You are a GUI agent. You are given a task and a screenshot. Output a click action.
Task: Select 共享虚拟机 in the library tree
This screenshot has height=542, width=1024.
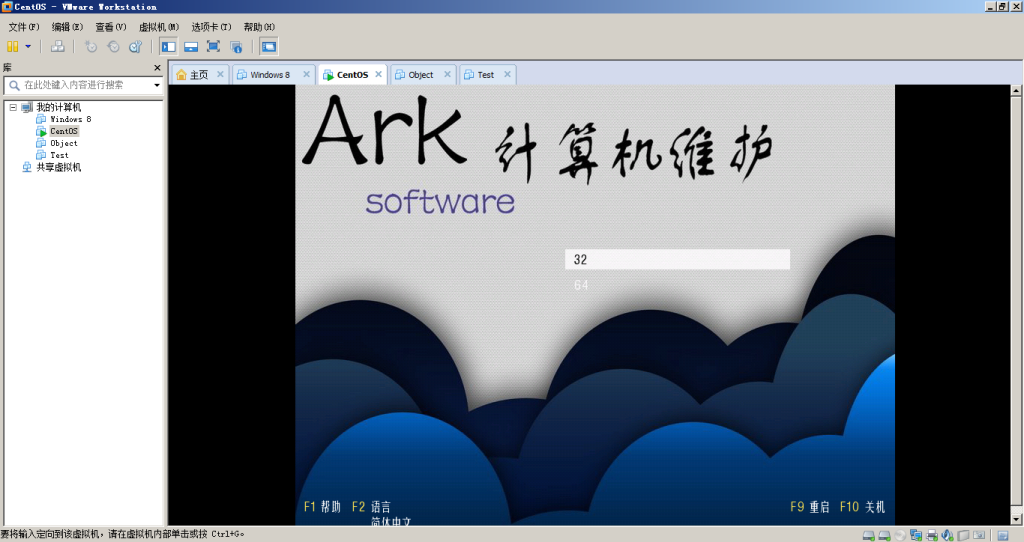coord(58,167)
